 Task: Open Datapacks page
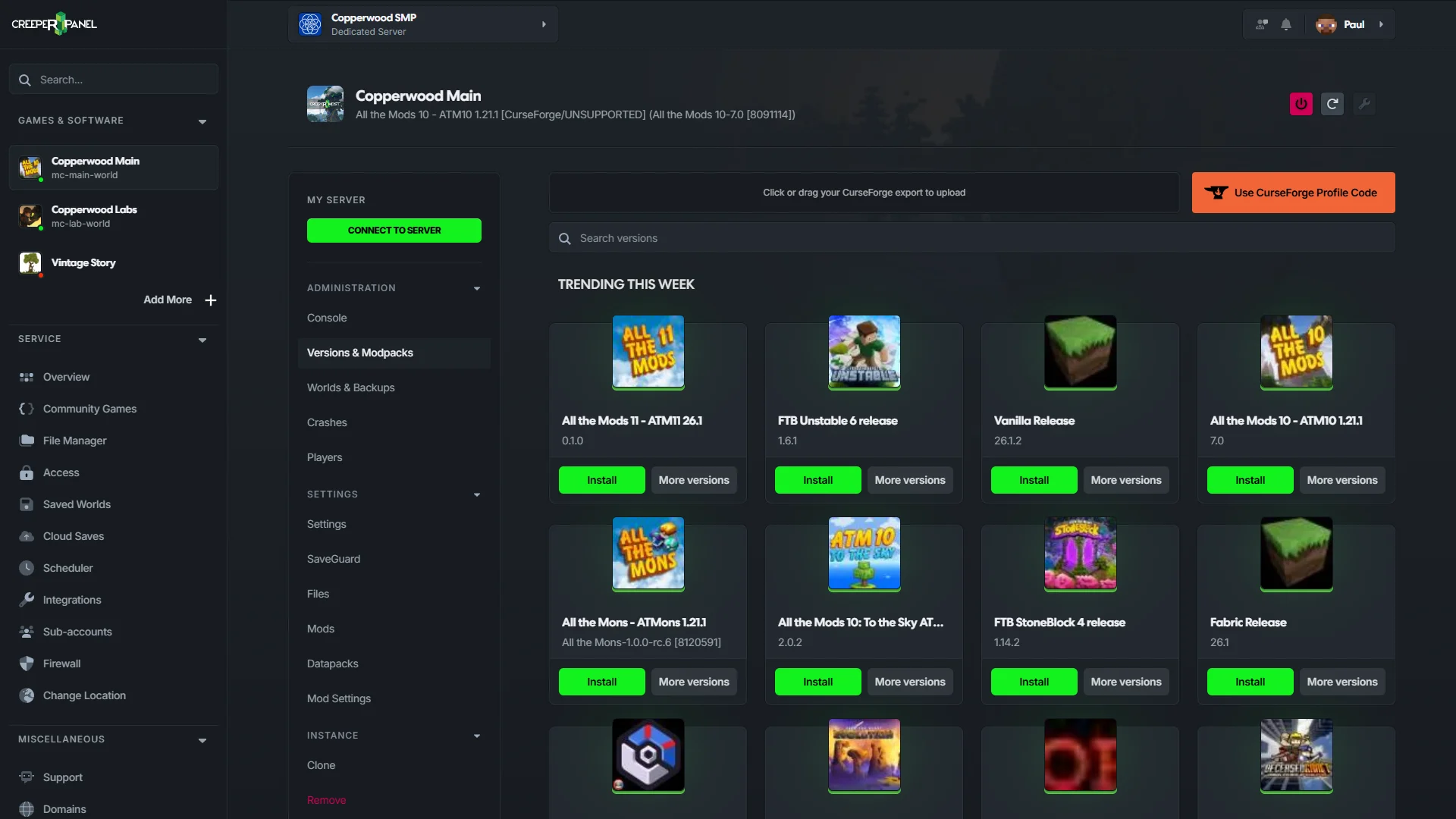333,664
